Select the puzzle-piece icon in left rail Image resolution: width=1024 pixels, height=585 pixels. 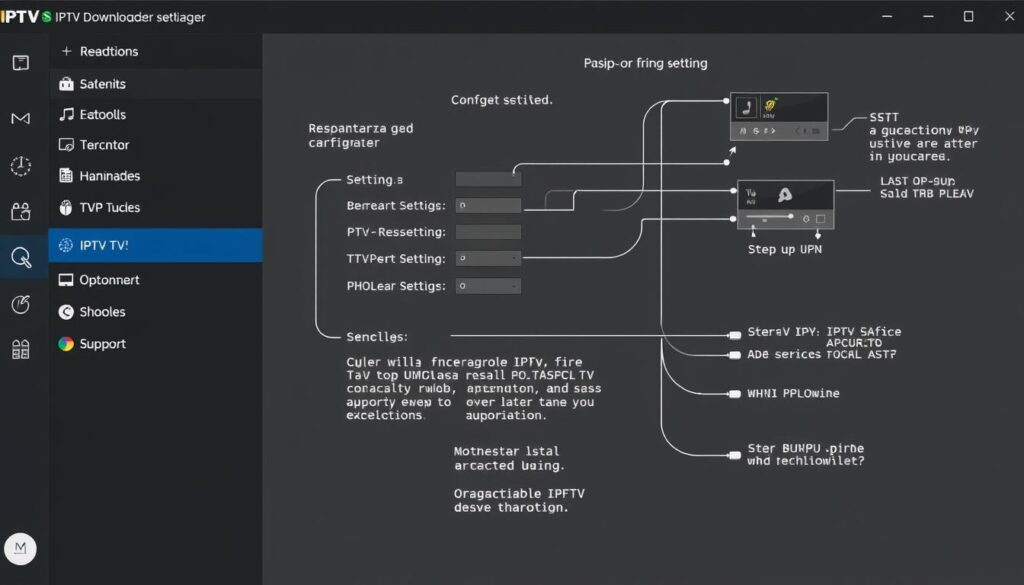point(21,211)
